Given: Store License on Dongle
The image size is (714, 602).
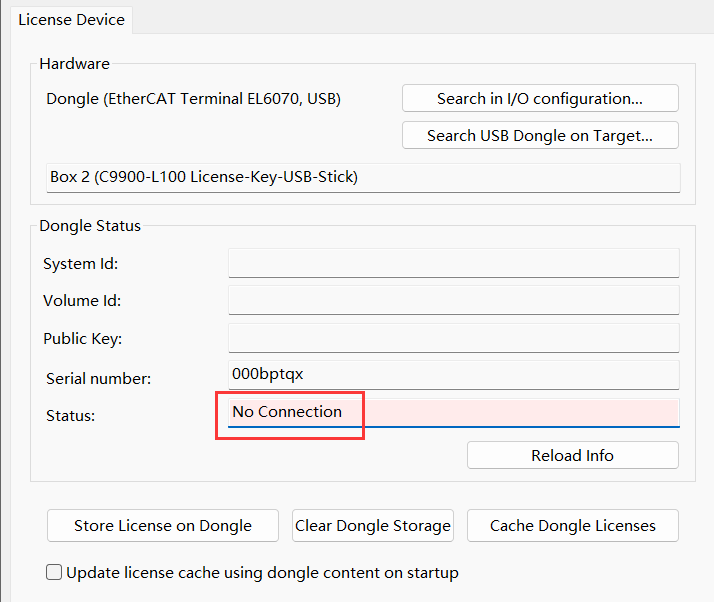Looking at the screenshot, I should (163, 525).
